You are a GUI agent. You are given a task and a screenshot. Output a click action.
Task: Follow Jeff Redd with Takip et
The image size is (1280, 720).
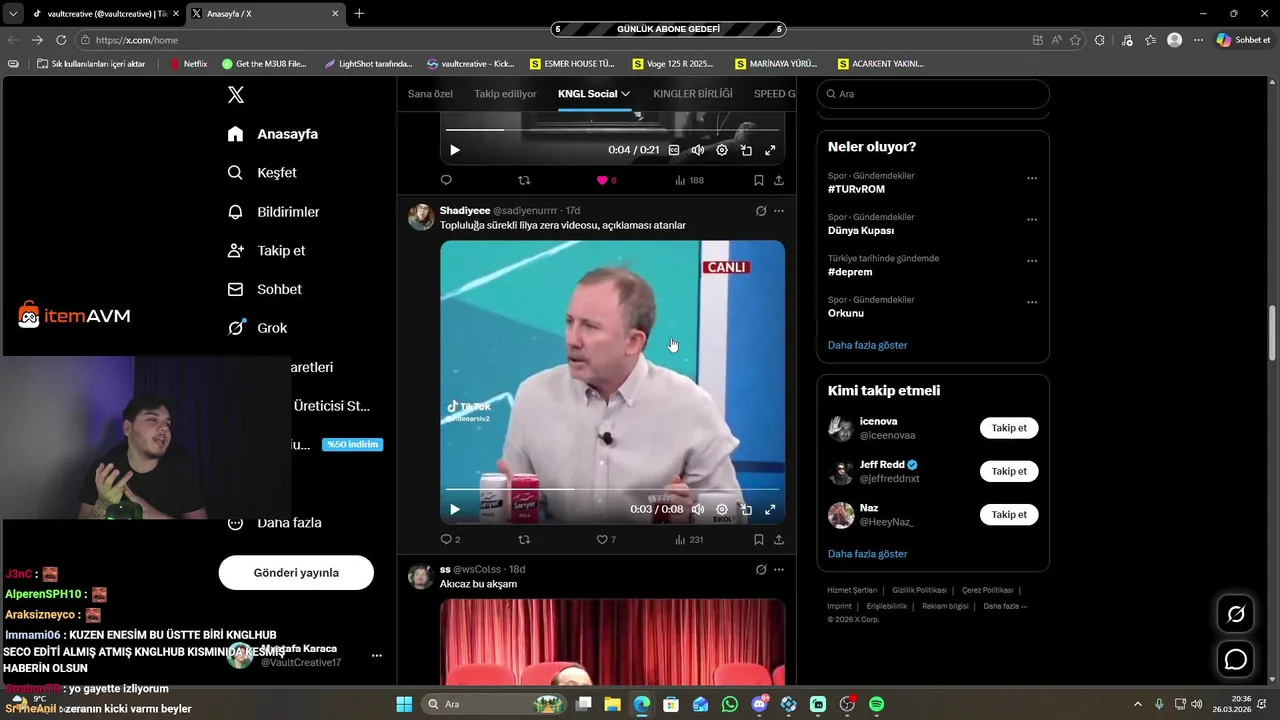pyautogui.click(x=1009, y=471)
